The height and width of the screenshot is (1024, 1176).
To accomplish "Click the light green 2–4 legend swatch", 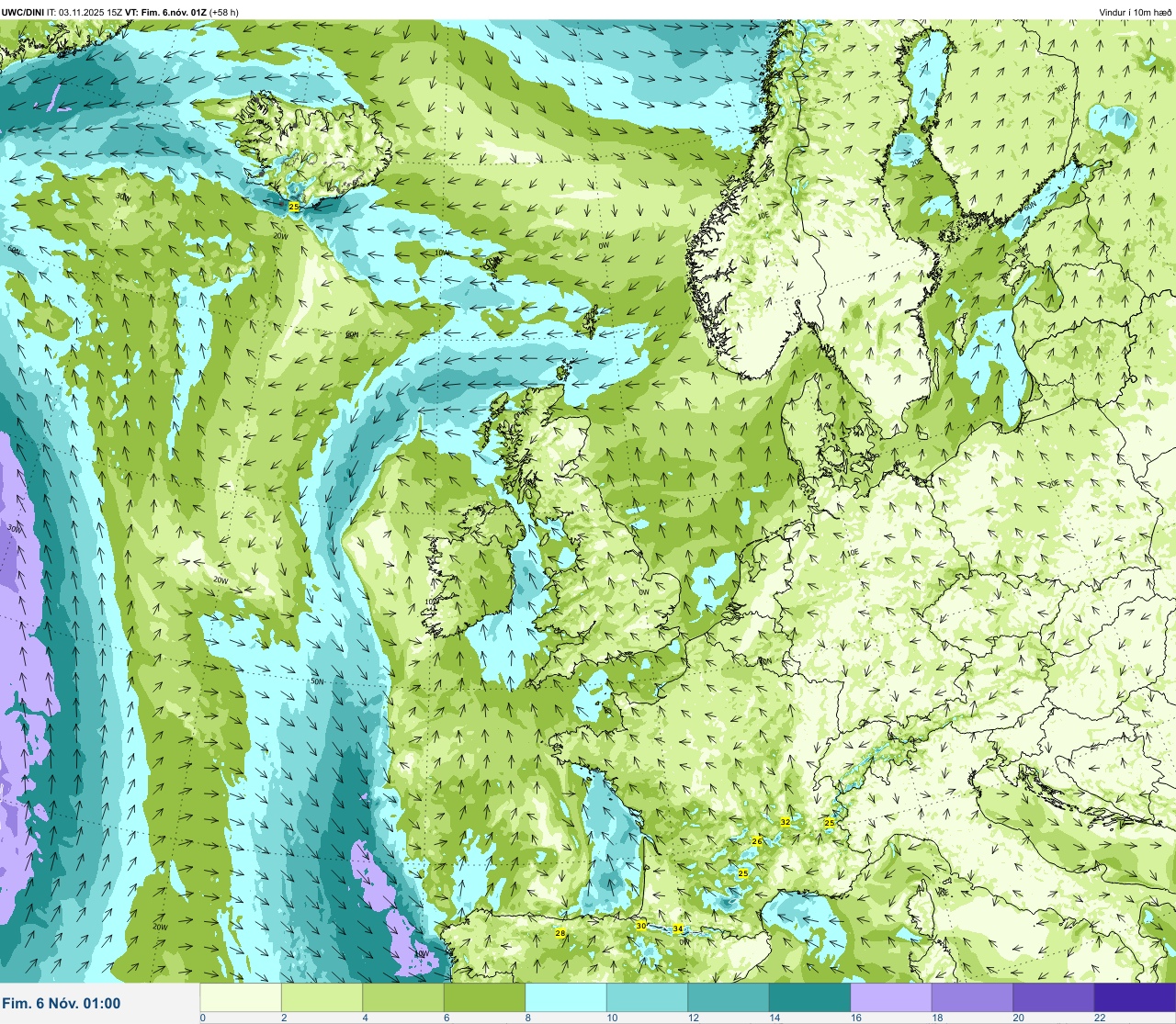I will (x=322, y=997).
